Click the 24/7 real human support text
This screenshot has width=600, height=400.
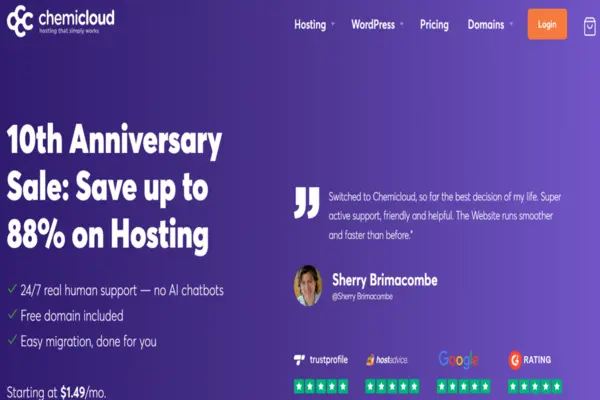click(122, 291)
